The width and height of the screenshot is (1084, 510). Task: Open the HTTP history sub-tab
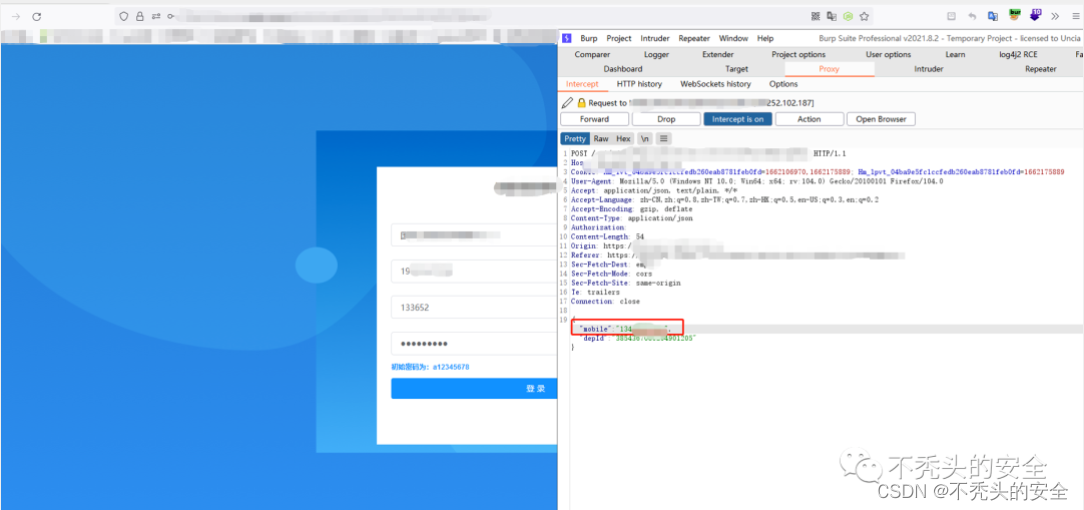(639, 84)
